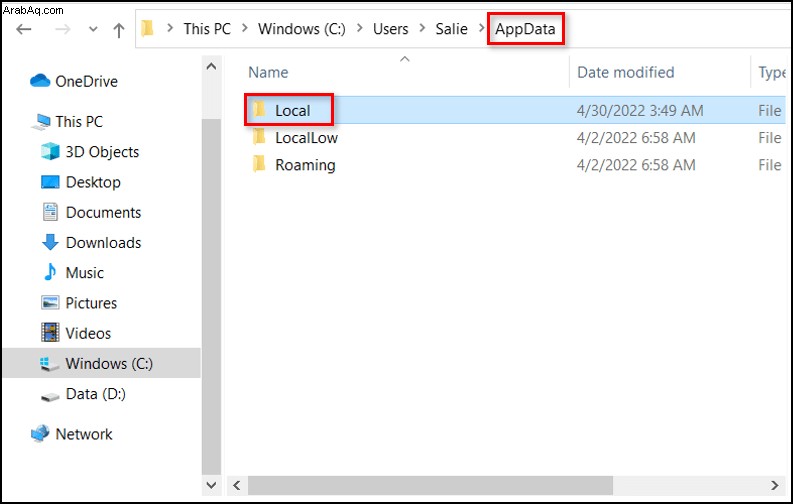
Task: Select the Roaming folder
Action: [305, 165]
